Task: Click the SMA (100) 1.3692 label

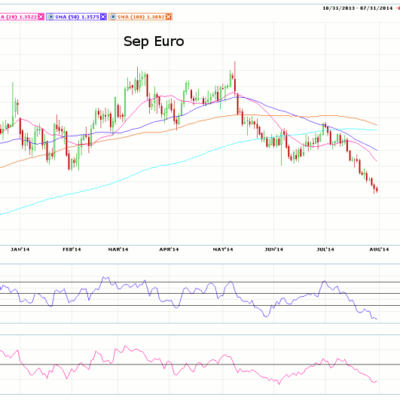Action: [x=141, y=17]
